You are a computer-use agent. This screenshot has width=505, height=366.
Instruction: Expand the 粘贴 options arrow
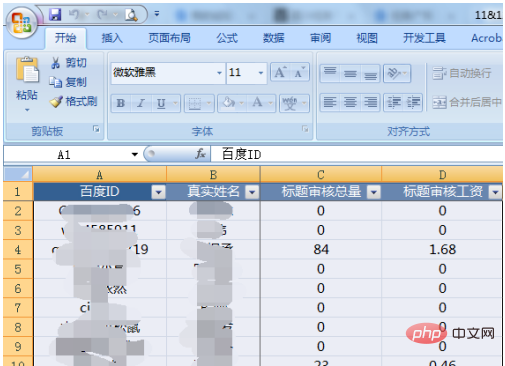27,110
